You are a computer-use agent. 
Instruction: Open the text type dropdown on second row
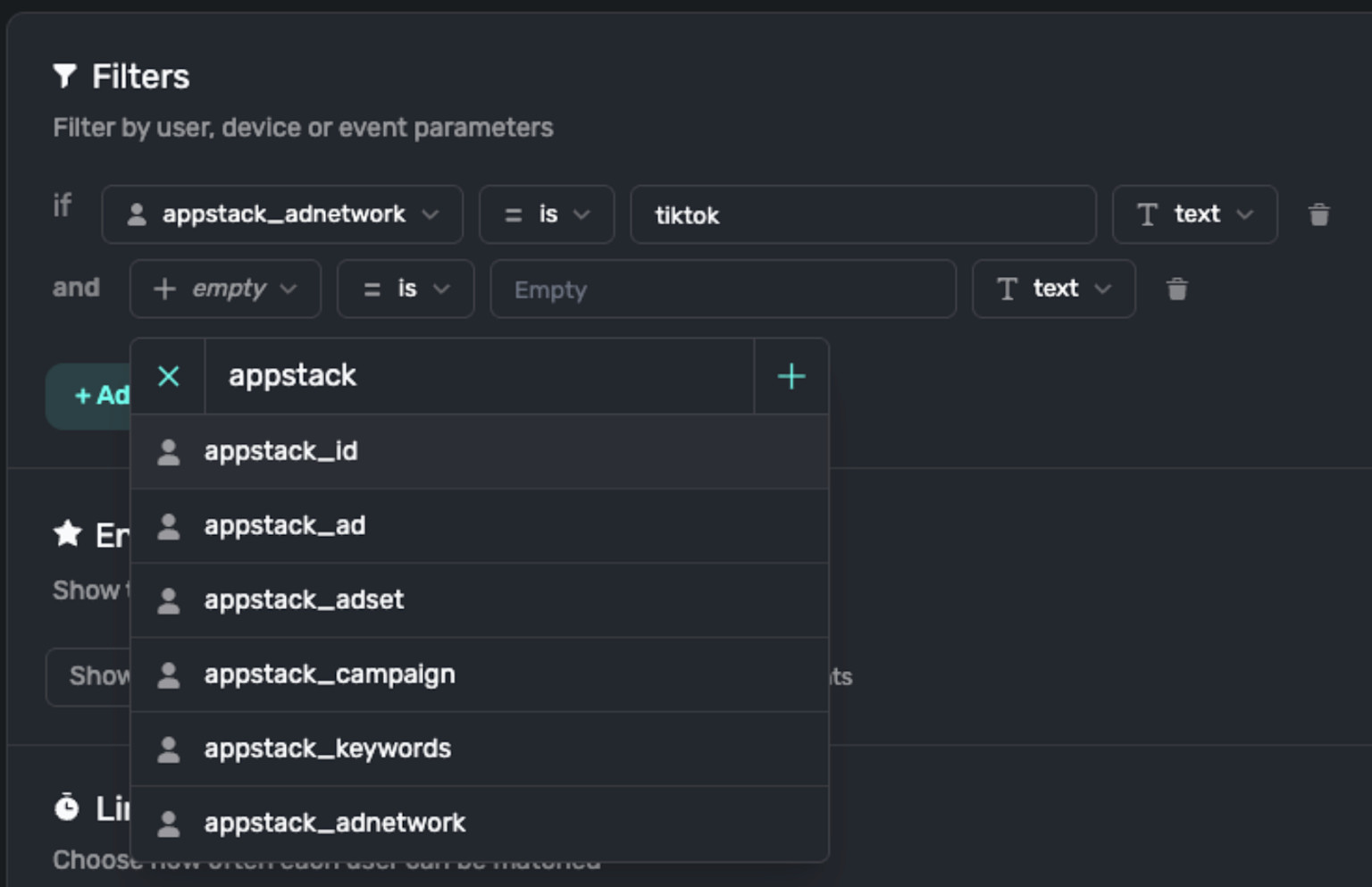click(x=1053, y=289)
